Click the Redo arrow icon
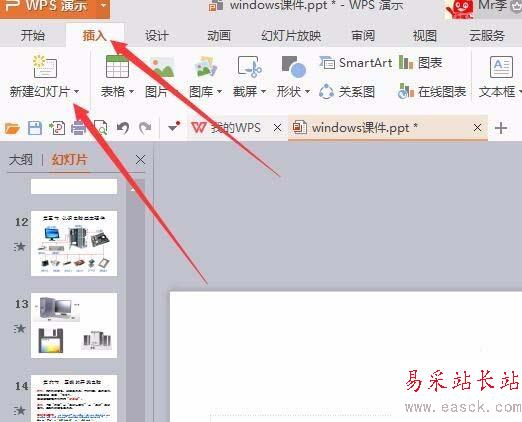522x422 pixels. 145,128
